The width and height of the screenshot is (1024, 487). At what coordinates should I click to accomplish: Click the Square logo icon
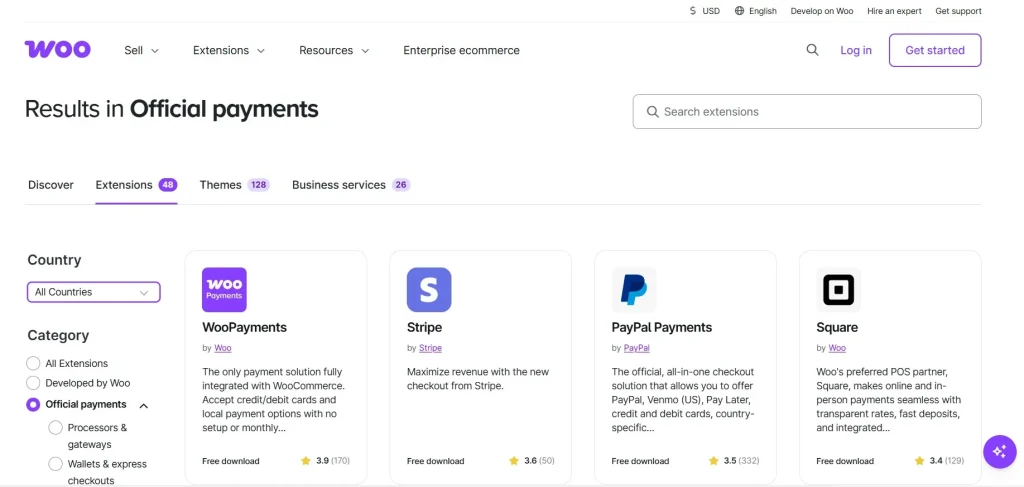(839, 289)
